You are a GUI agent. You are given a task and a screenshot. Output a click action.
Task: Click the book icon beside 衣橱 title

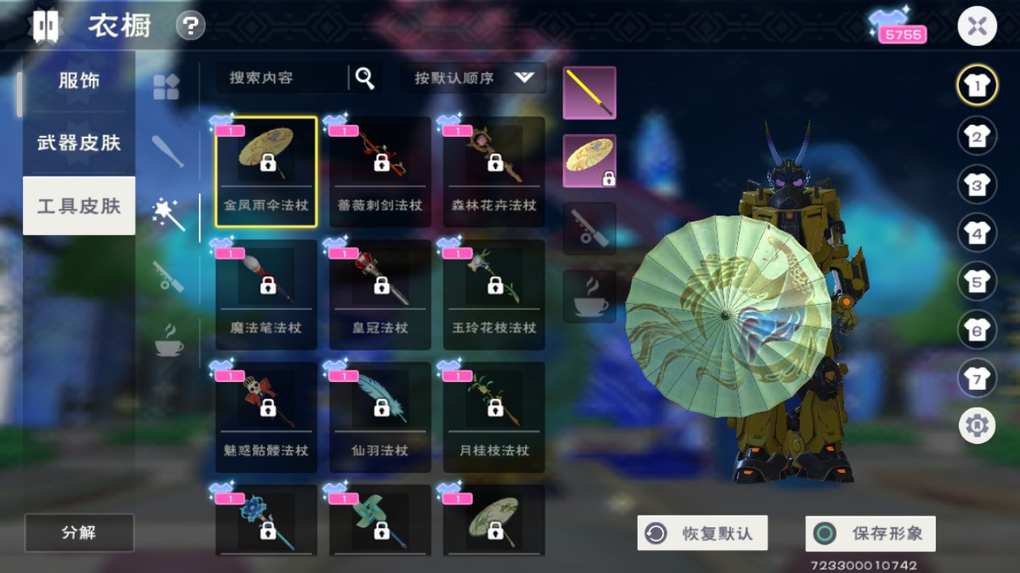point(46,26)
